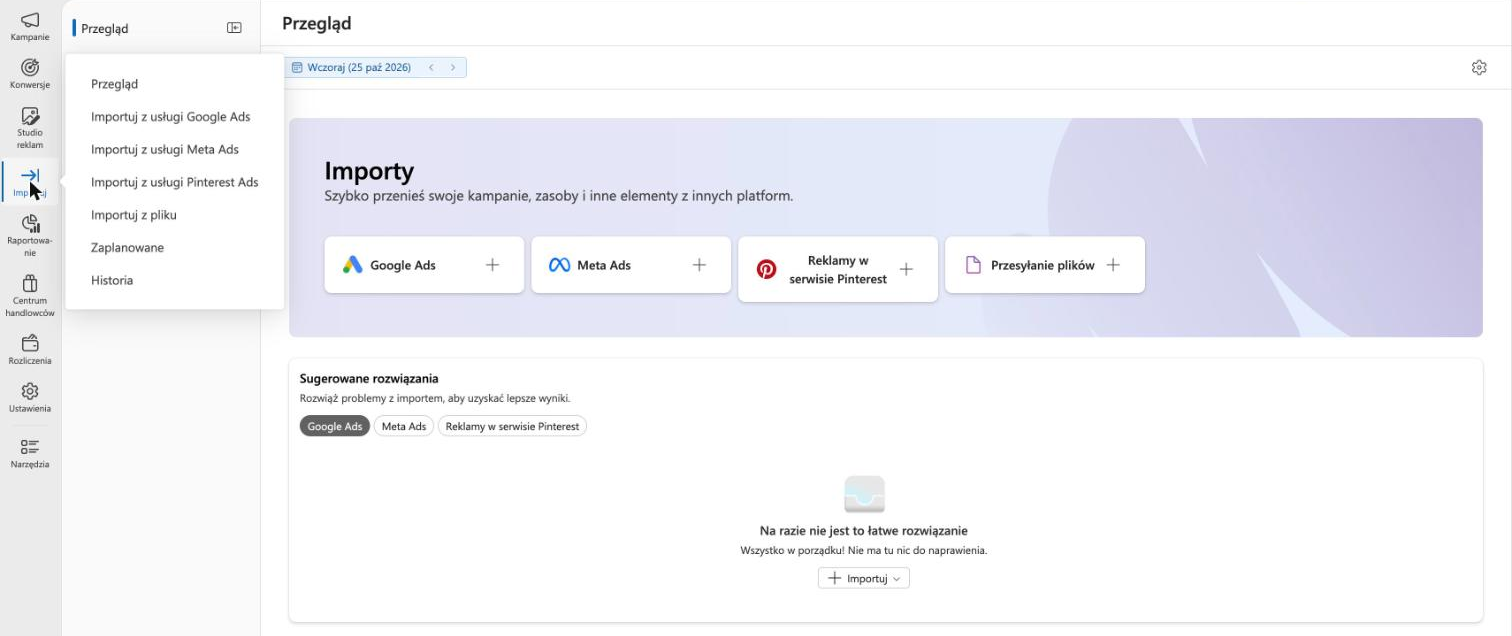Click the Sugerowane rozwiązania heading
The image size is (1512, 636).
[x=369, y=379]
